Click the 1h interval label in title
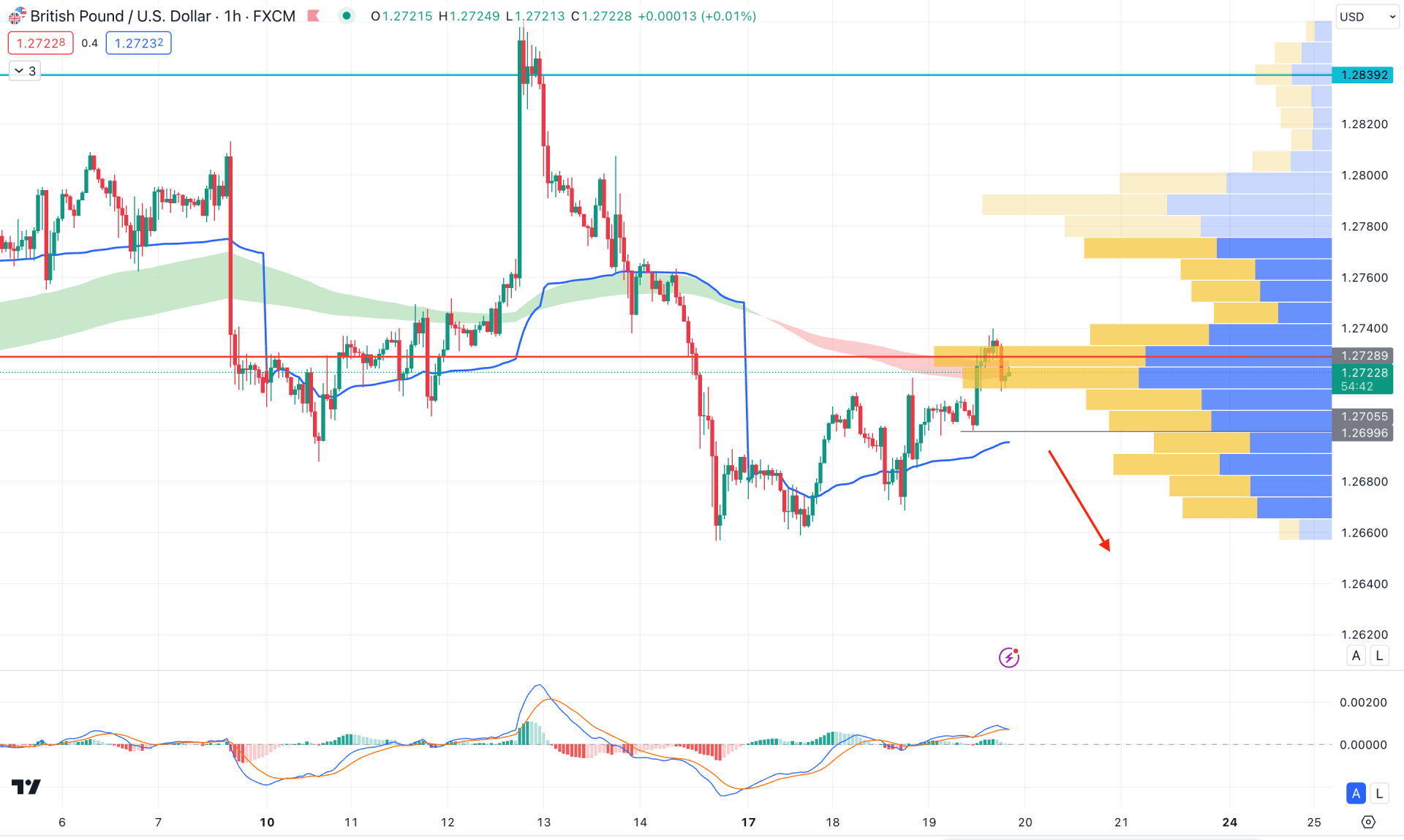This screenshot has width=1404, height=840. pyautogui.click(x=233, y=15)
